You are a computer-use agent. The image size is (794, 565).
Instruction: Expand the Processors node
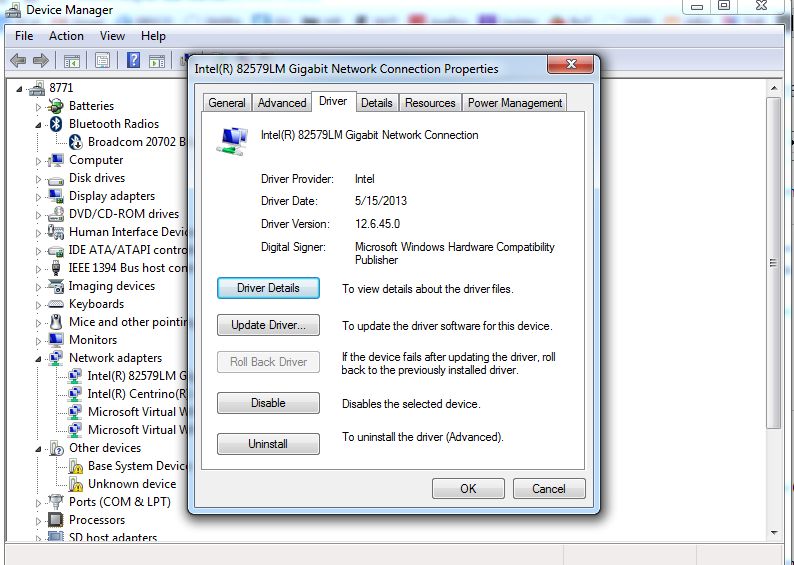tap(38, 521)
